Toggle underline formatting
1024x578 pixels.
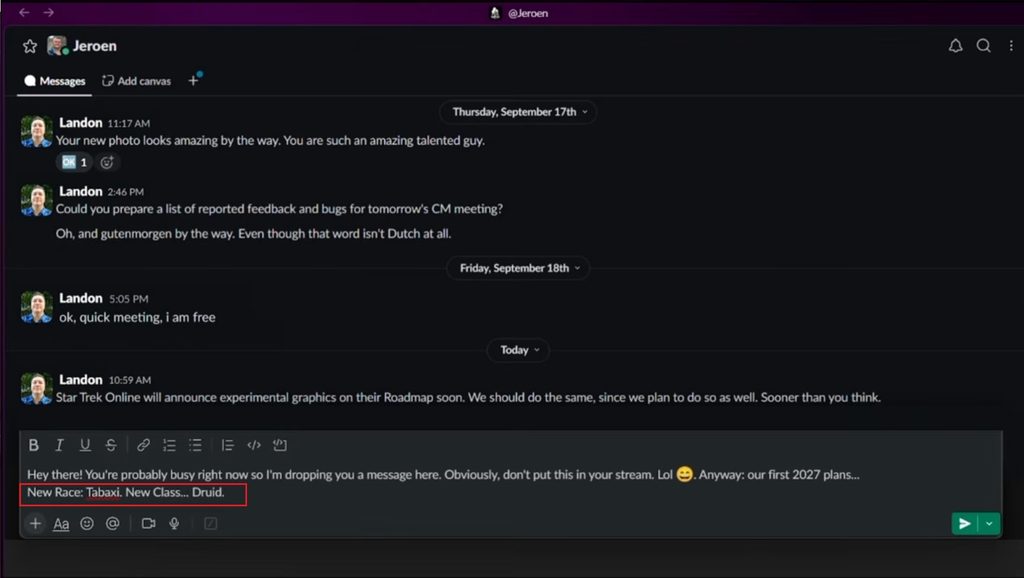point(85,445)
